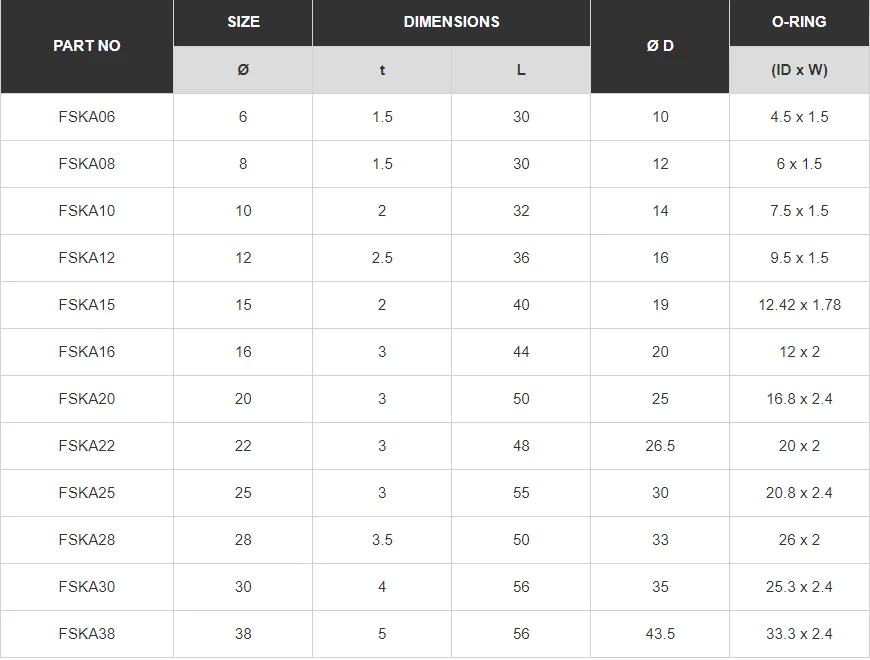Click the DIMENSIONS column header
This screenshot has height=660, width=870.
tap(451, 22)
